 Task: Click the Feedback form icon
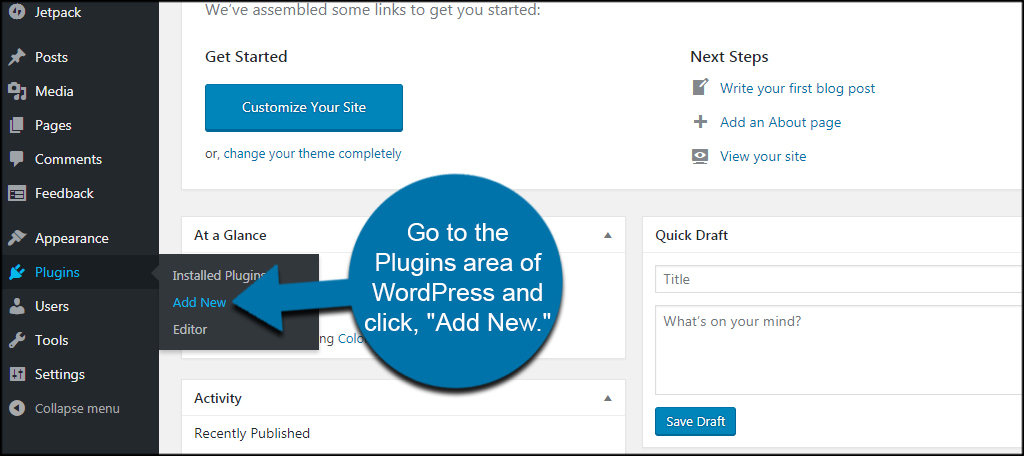point(17,193)
